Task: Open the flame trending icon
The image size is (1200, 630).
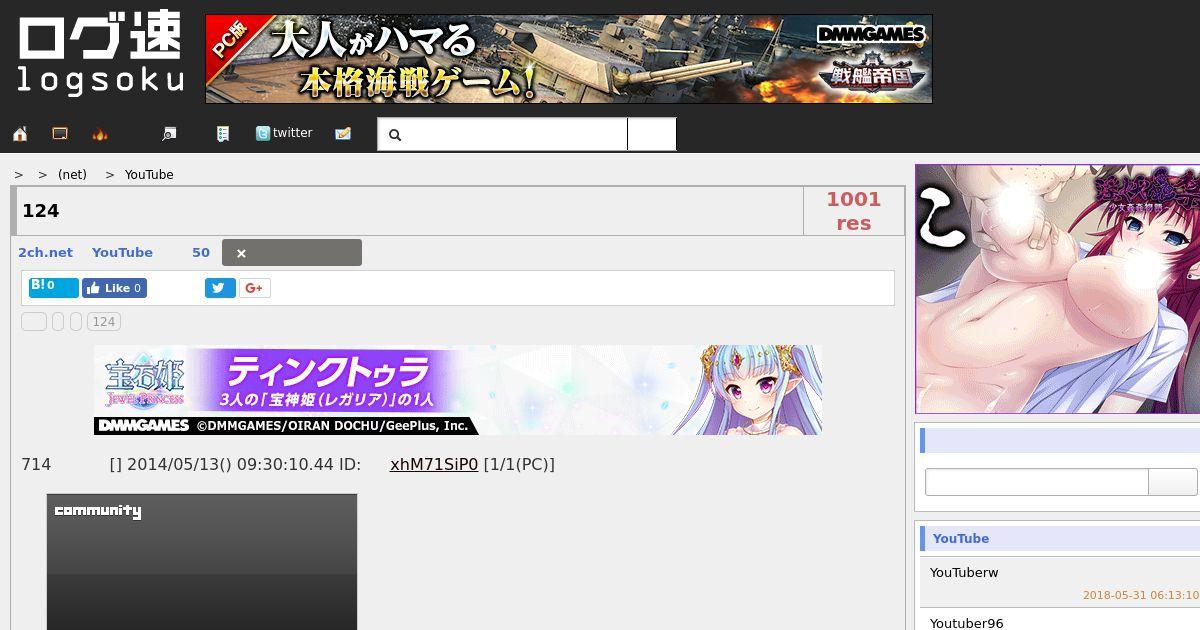Action: (100, 133)
